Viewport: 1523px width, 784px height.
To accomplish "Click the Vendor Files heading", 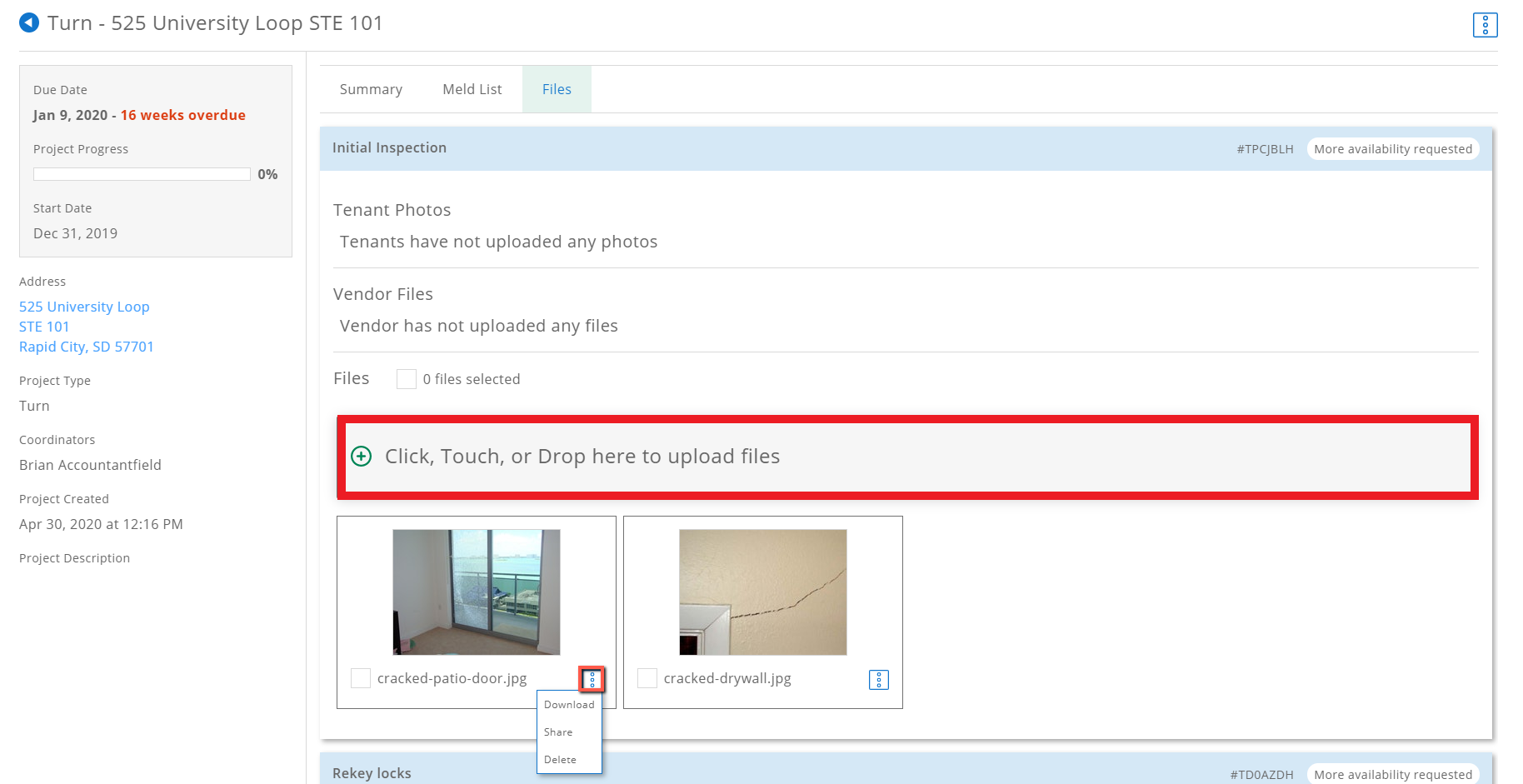I will click(383, 294).
